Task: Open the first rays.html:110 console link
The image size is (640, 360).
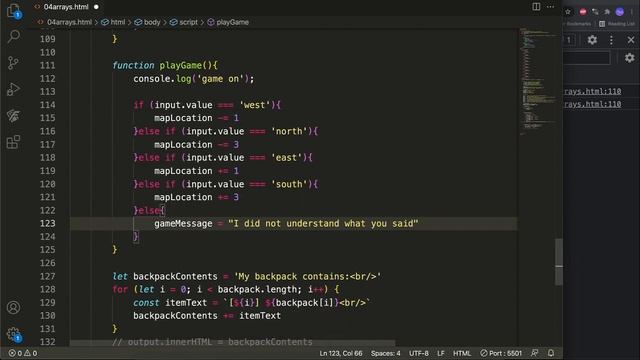Action: coord(593,91)
